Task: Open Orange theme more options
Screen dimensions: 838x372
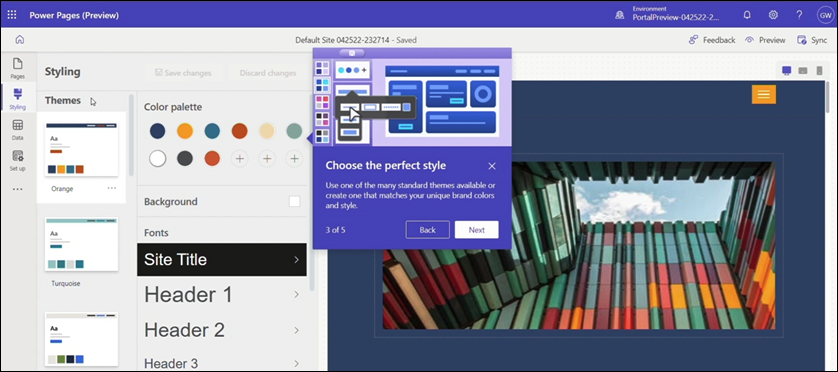Action: (x=111, y=188)
